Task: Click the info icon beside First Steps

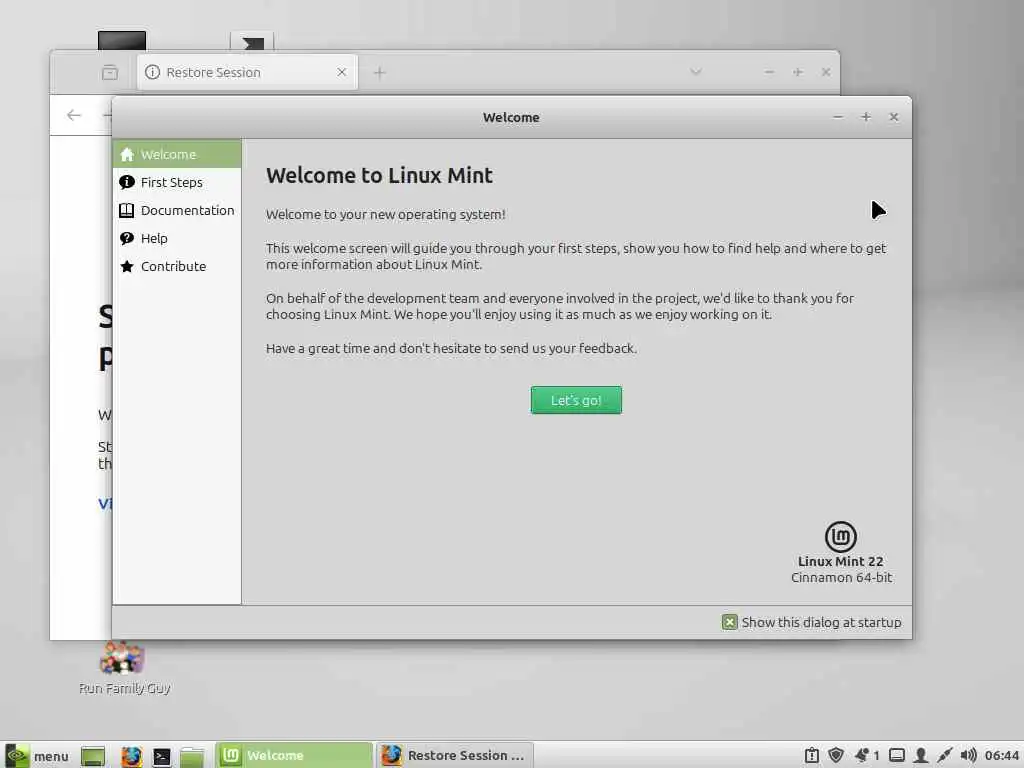Action: 127,182
